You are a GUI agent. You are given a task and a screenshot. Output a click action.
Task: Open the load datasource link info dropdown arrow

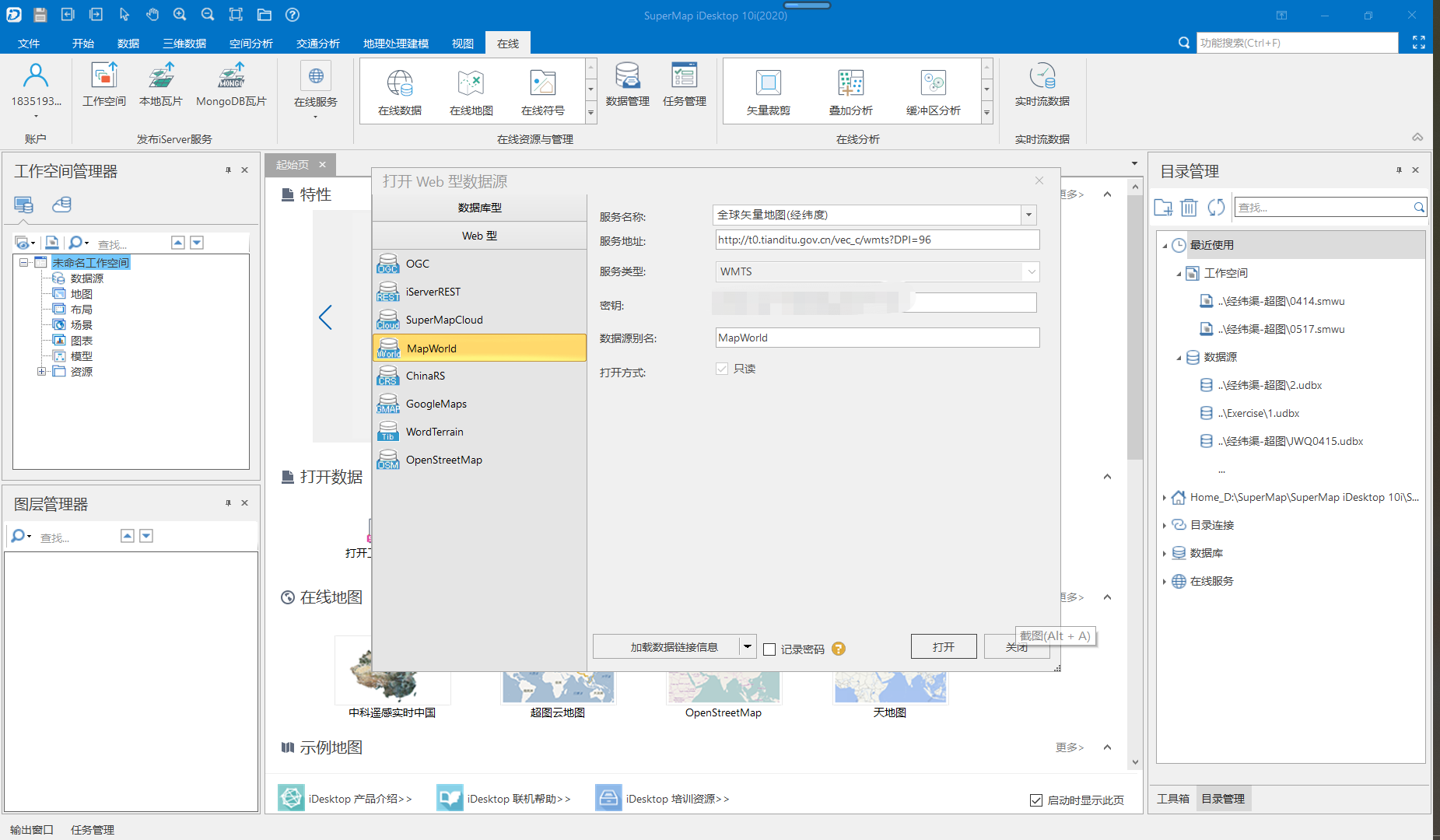pos(748,646)
